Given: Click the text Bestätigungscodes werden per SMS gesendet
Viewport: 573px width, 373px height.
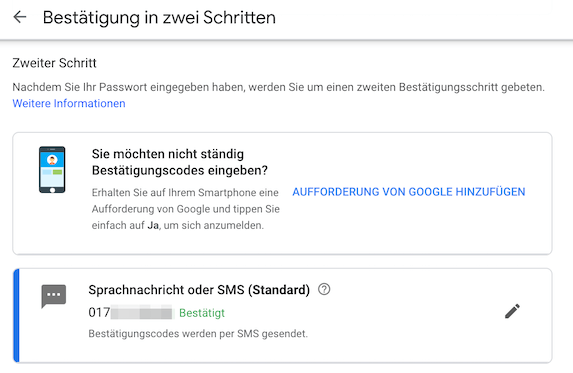Looking at the screenshot, I should [x=198, y=334].
